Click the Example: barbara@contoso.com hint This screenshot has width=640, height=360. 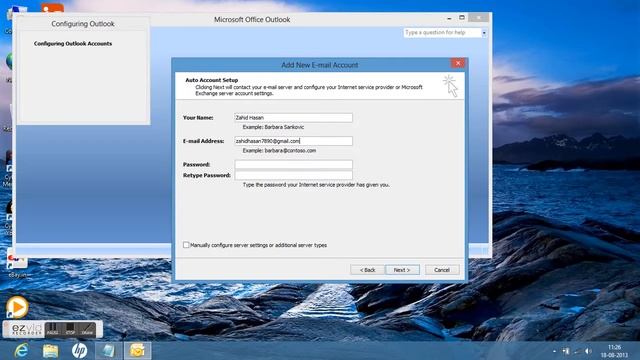tap(279, 151)
